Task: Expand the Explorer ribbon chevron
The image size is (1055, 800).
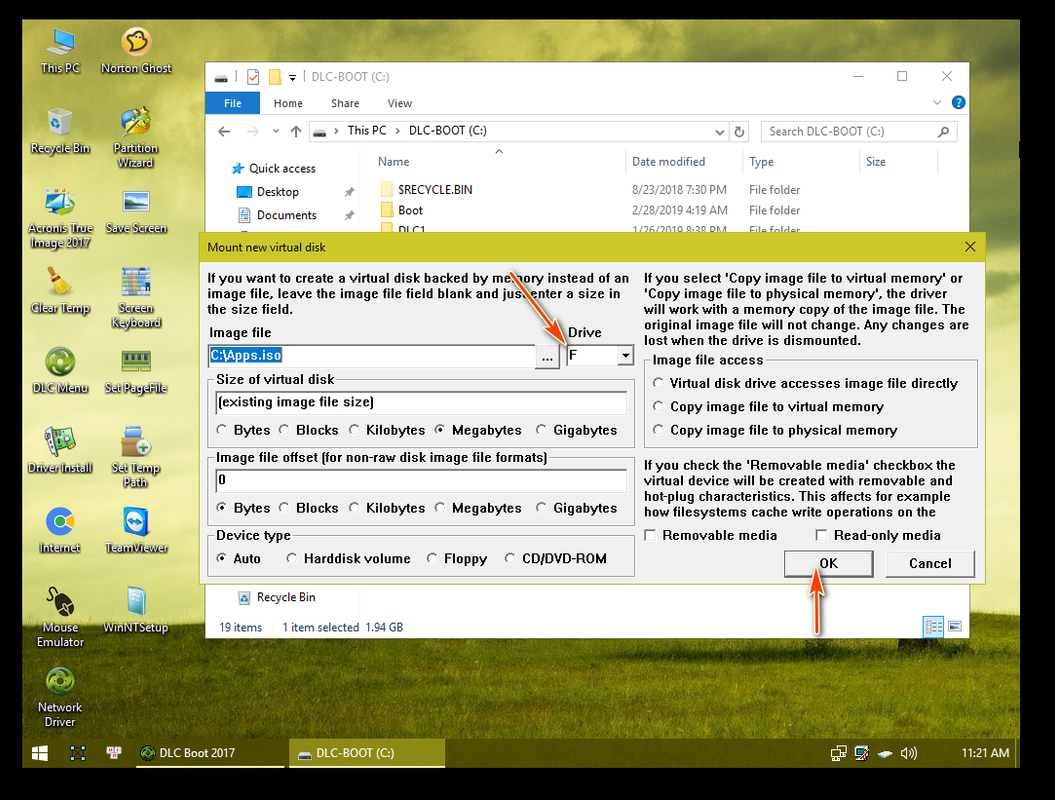Action: click(x=937, y=102)
